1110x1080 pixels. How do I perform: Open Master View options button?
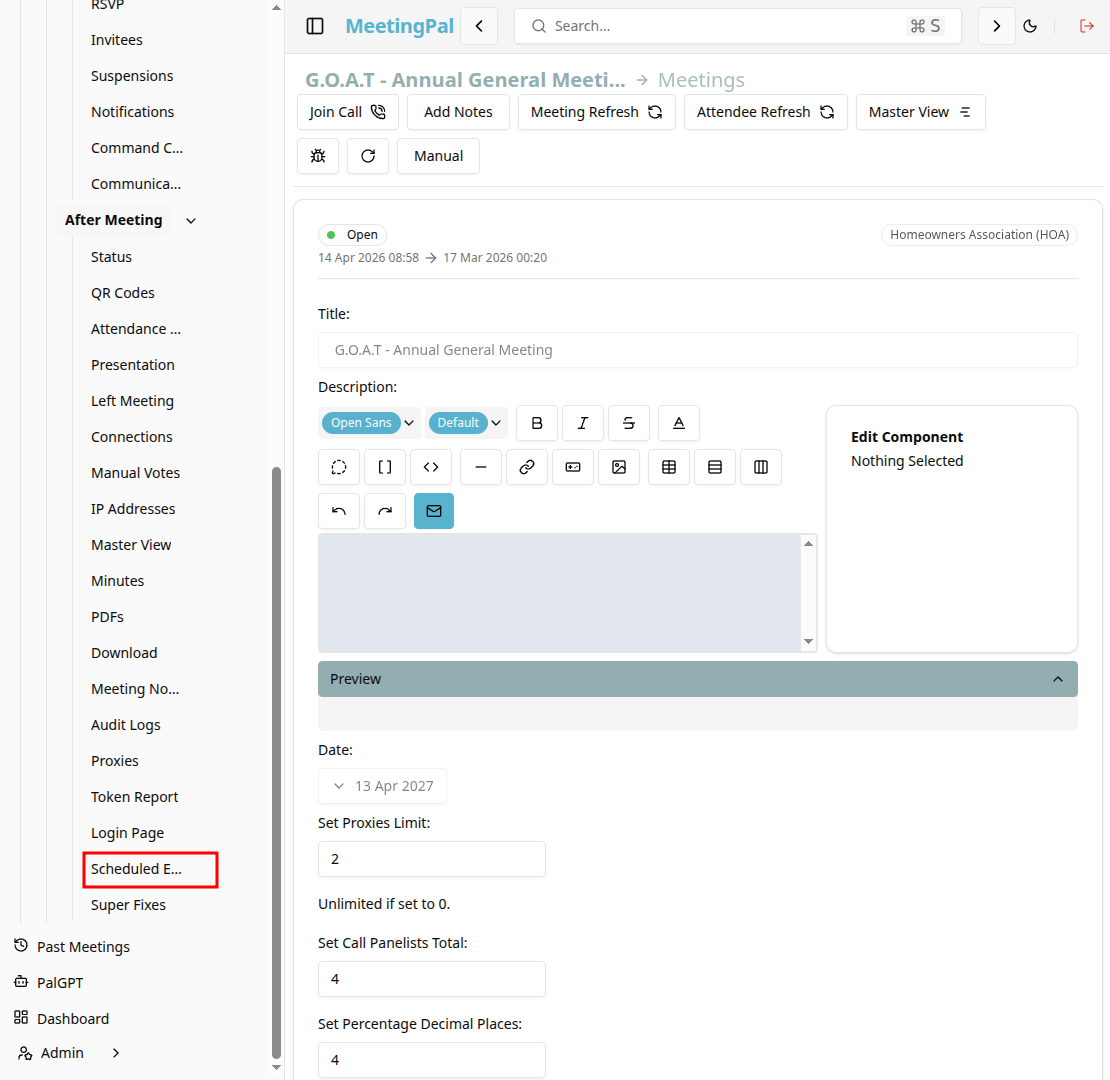[920, 112]
